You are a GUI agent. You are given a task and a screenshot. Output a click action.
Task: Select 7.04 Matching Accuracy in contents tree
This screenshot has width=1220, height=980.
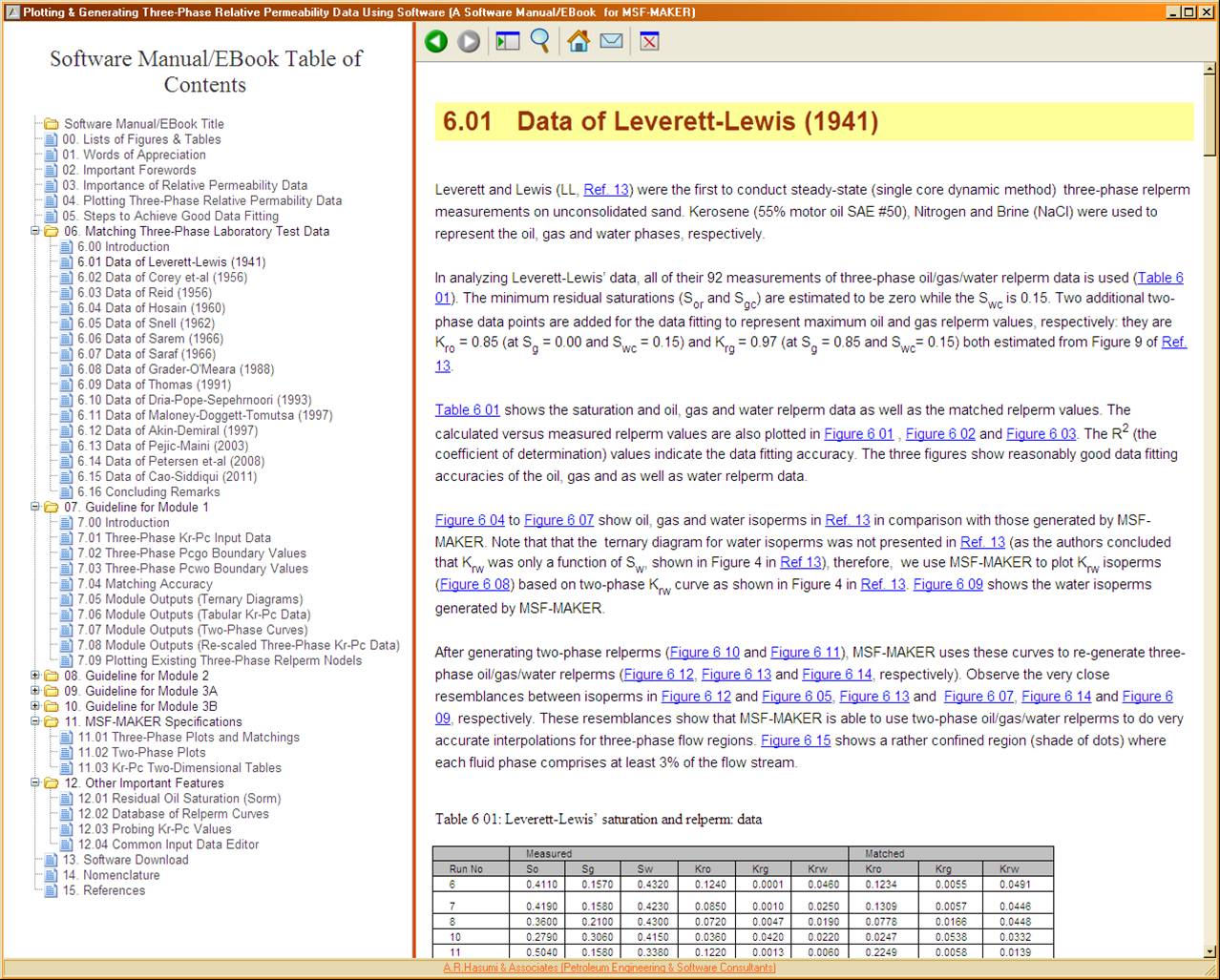tap(145, 584)
